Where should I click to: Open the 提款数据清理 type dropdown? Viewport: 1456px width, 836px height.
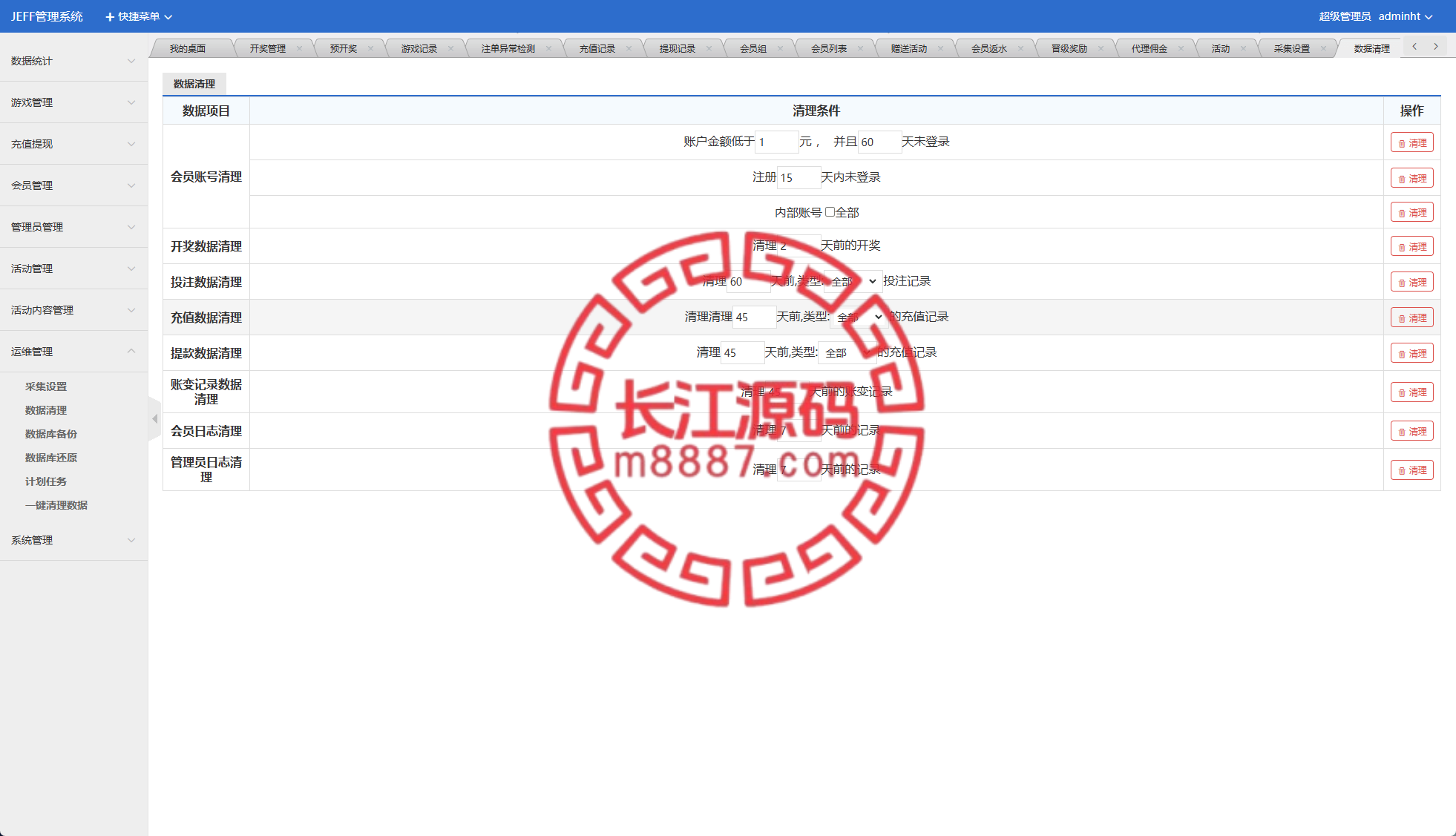coord(847,352)
